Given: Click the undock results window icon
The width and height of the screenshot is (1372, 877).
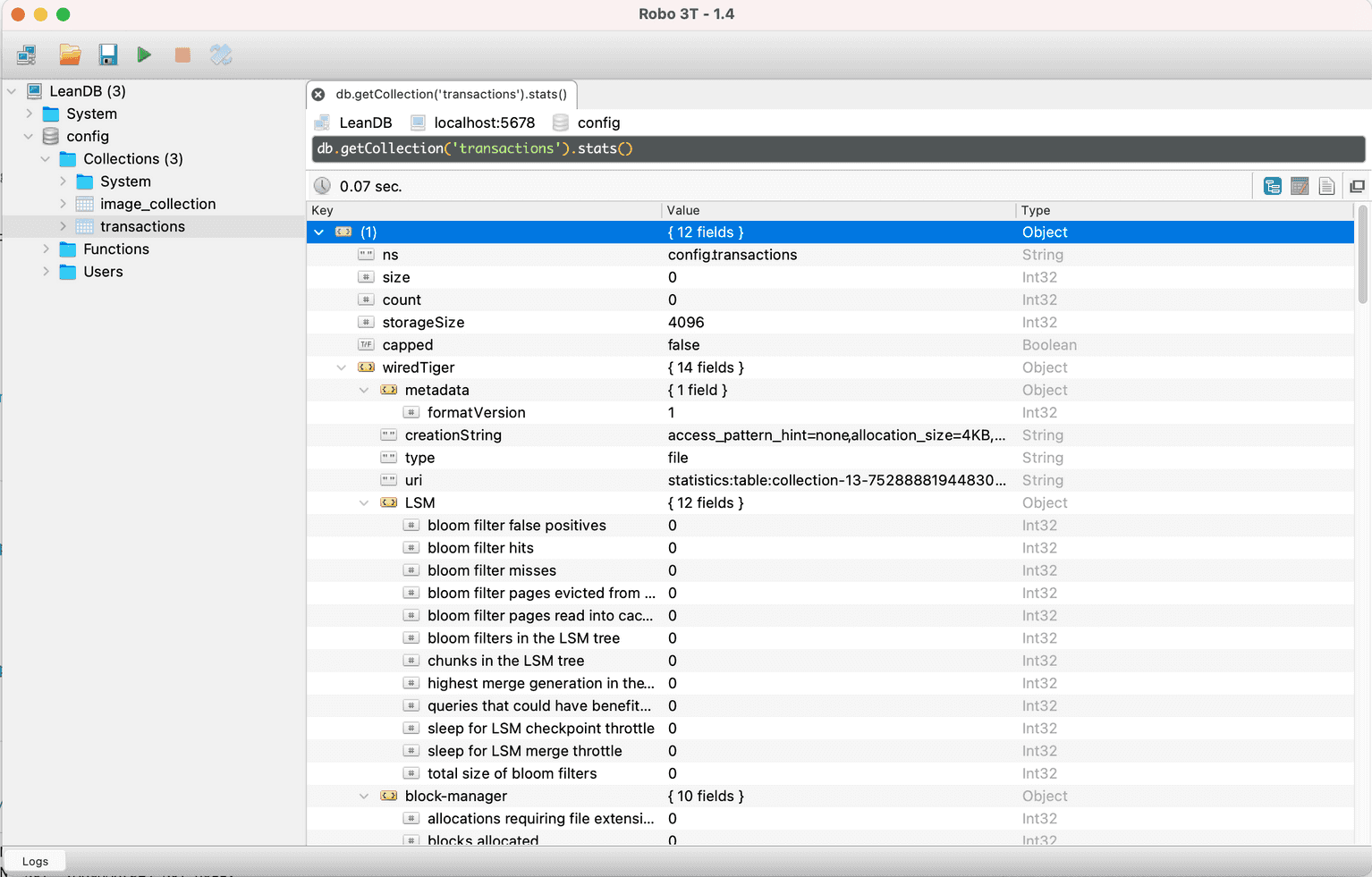Looking at the screenshot, I should pos(1357,186).
